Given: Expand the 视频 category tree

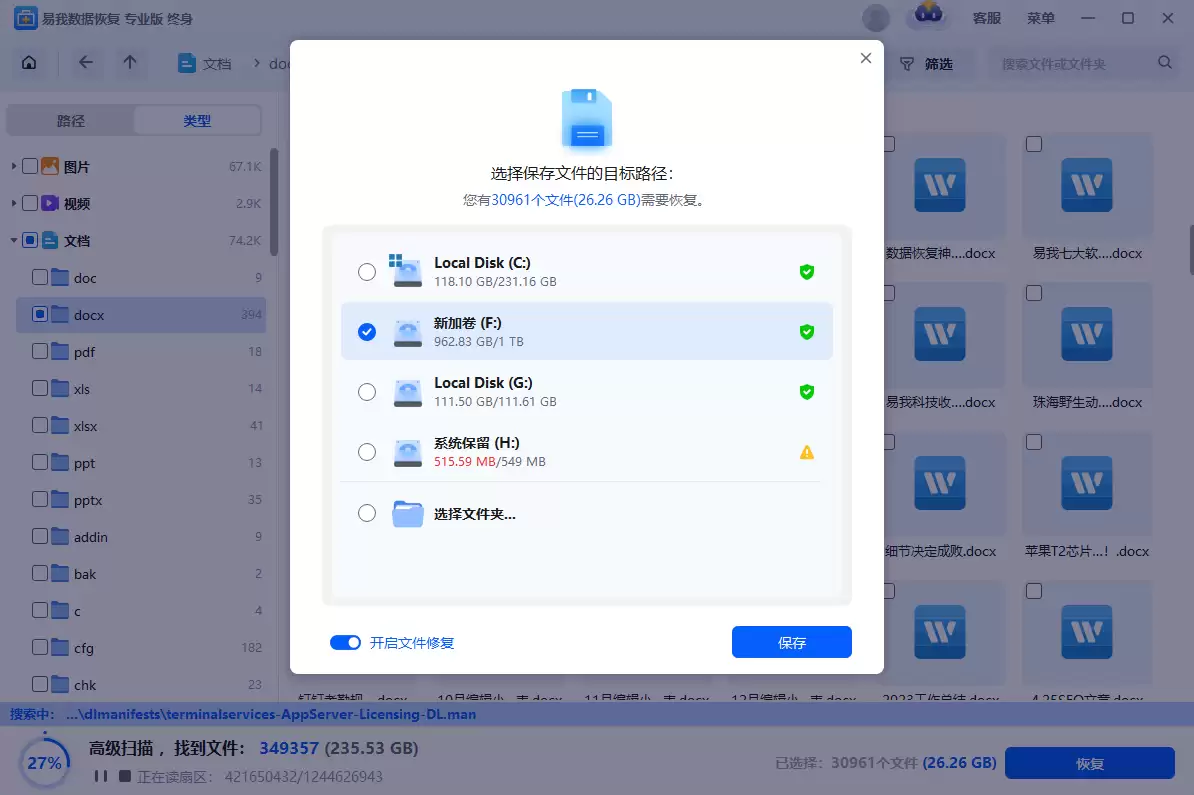Looking at the screenshot, I should click(x=14, y=204).
